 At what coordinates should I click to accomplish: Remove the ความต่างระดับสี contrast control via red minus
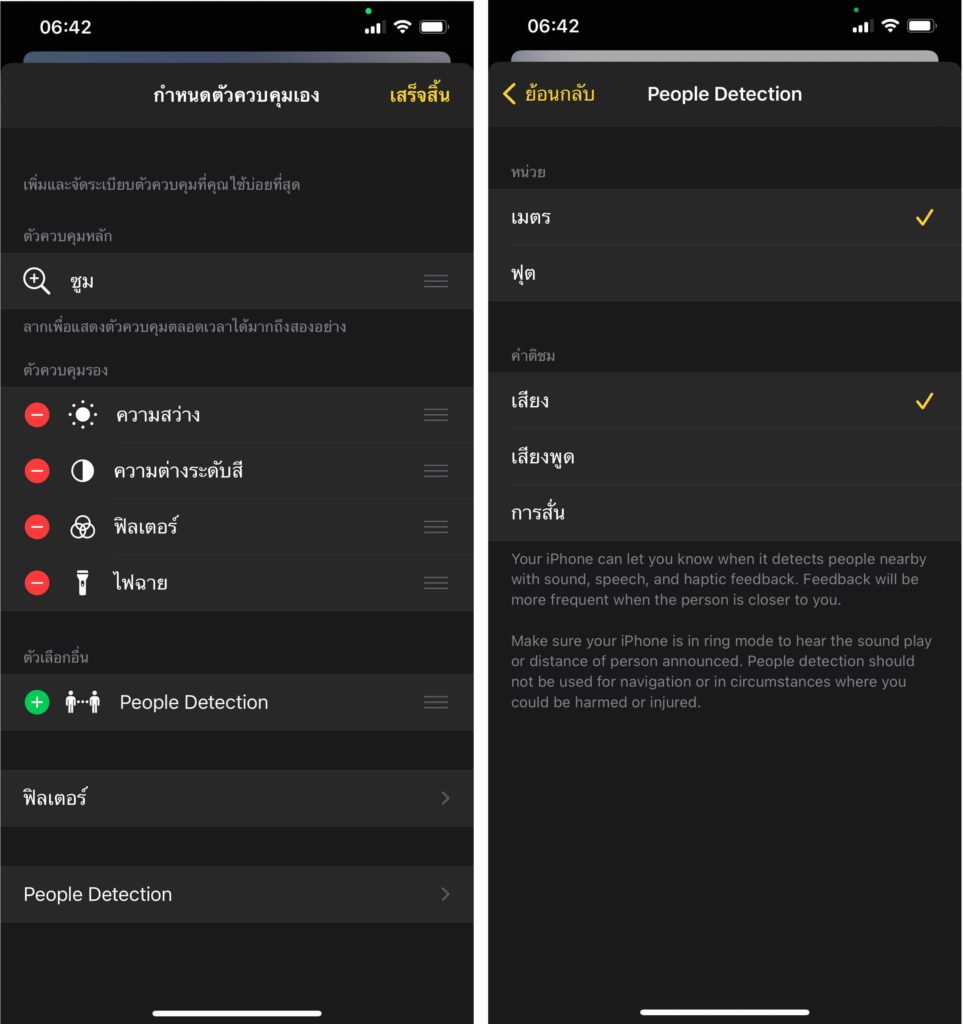pos(37,471)
